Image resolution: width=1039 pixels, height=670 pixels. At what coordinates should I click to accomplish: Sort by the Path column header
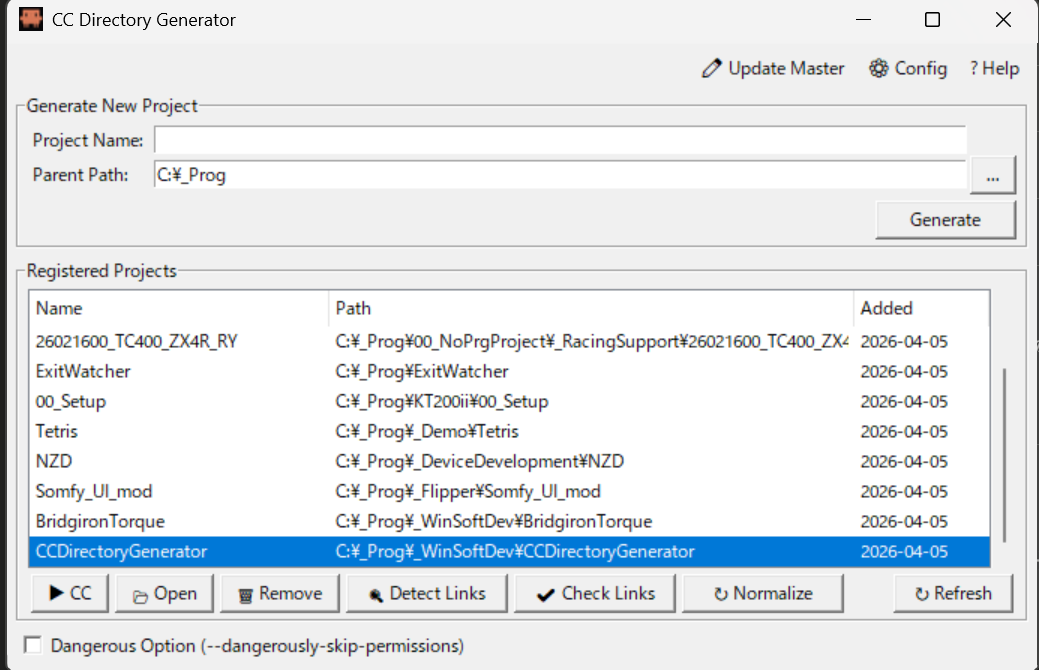[x=591, y=308]
